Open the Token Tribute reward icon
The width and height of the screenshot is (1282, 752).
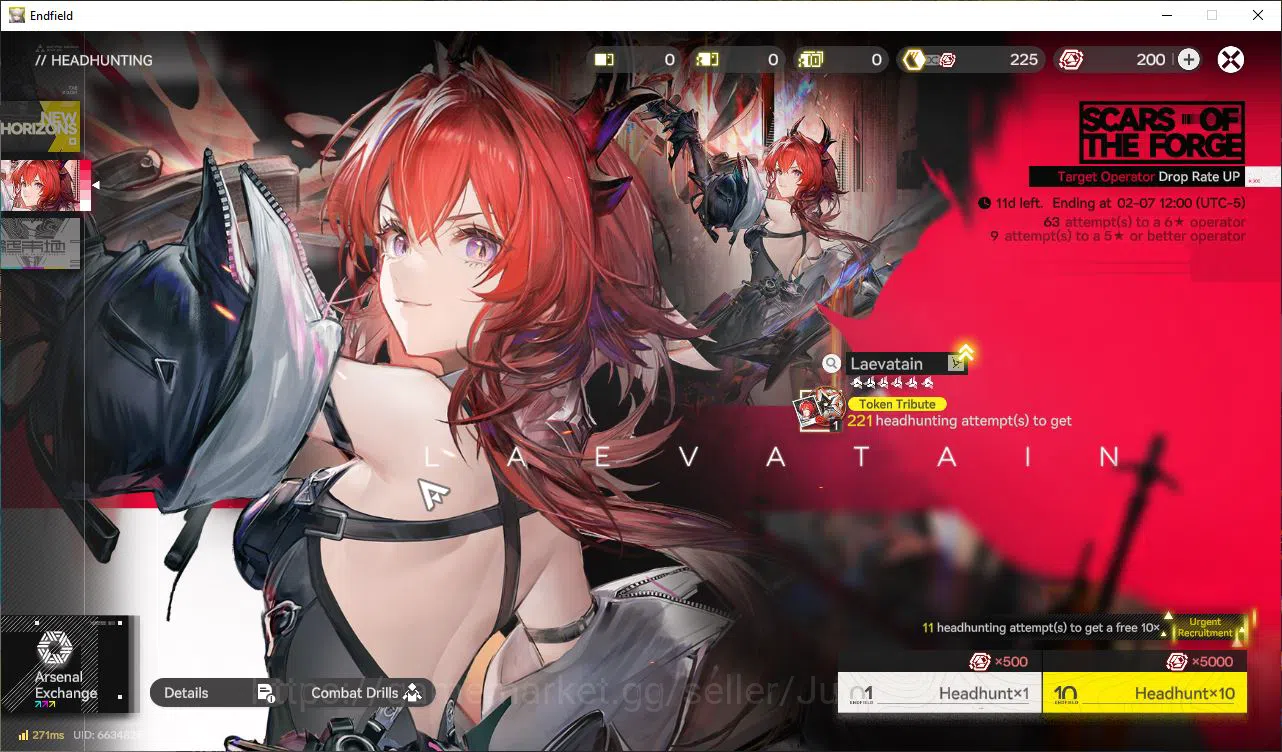[x=819, y=410]
